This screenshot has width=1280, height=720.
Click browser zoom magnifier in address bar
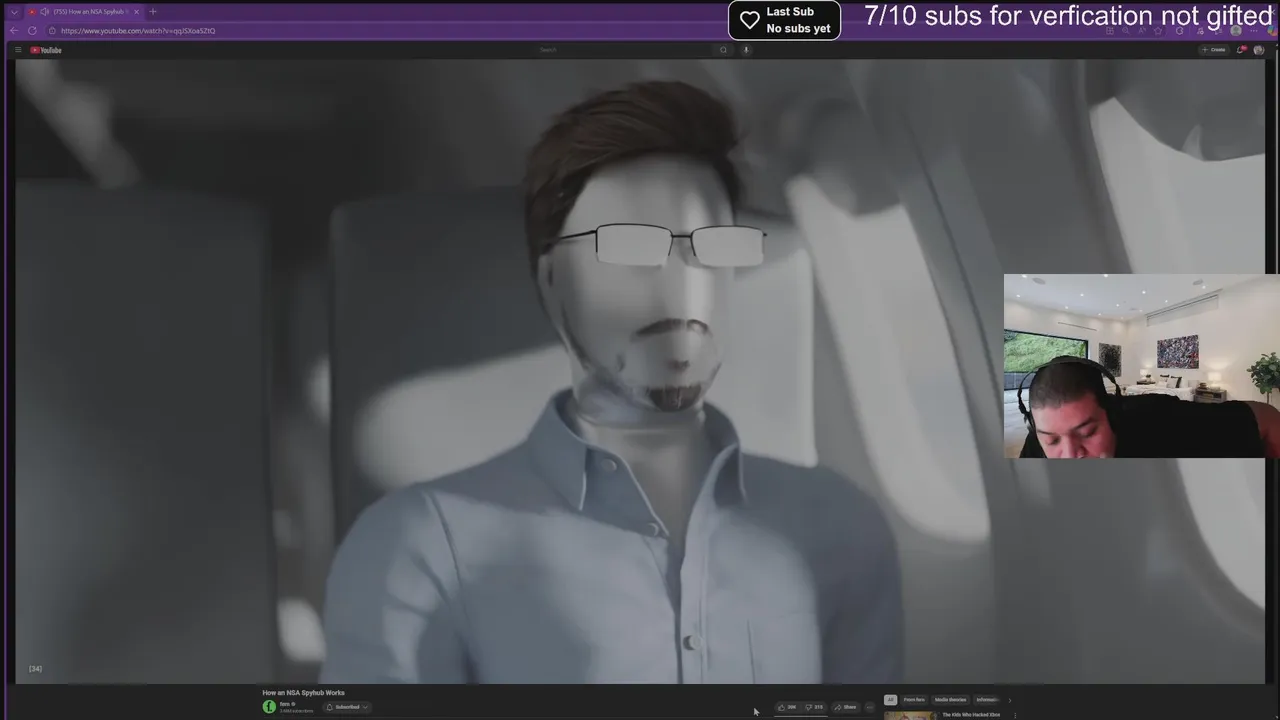[x=1126, y=31]
